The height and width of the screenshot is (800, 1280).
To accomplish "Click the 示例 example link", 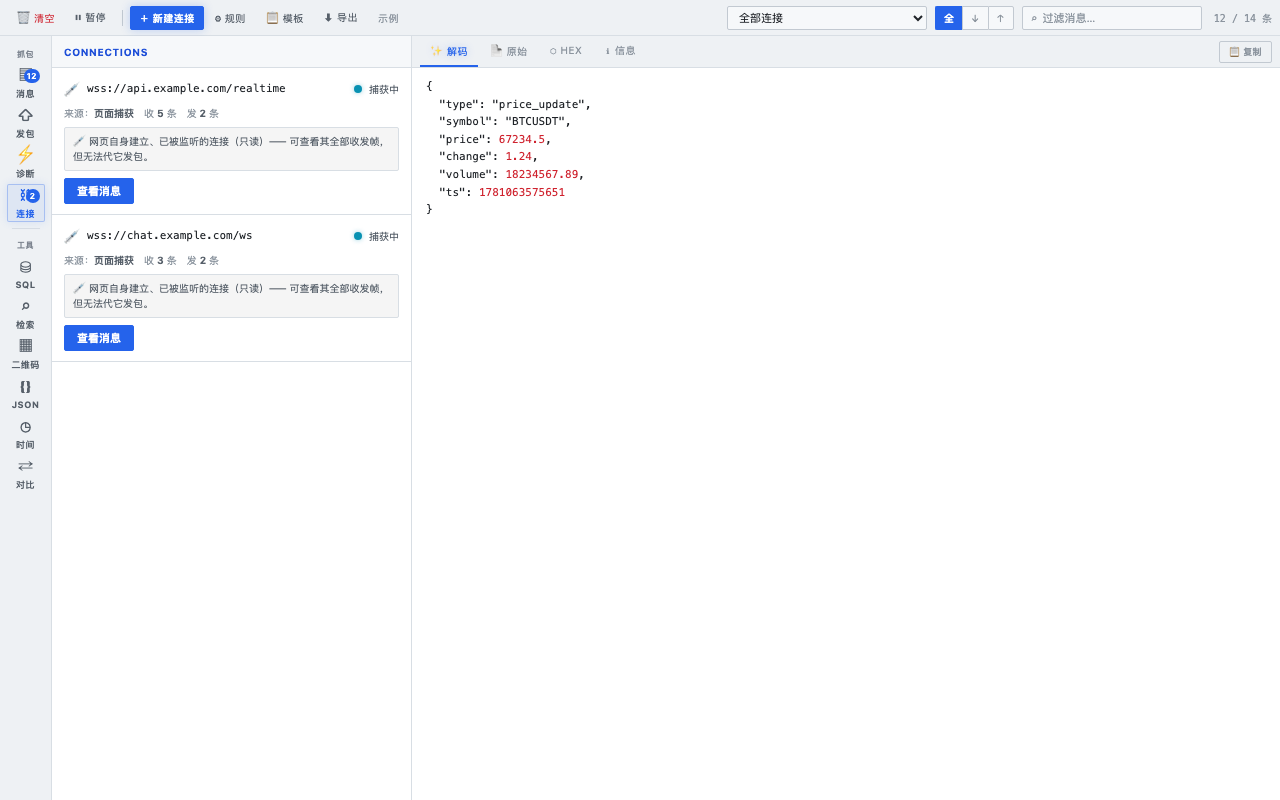I will pyautogui.click(x=388, y=18).
